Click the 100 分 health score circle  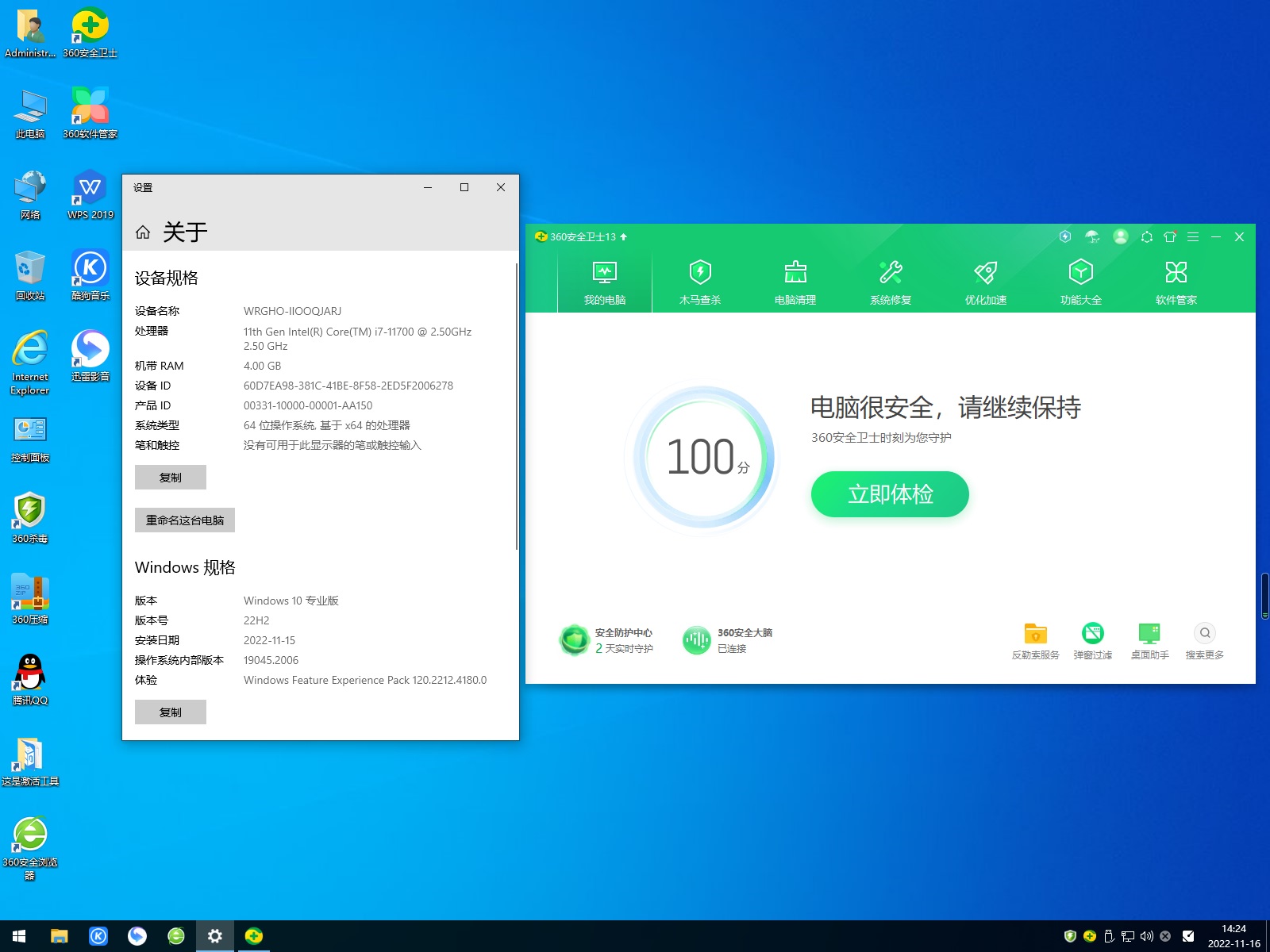(x=705, y=457)
